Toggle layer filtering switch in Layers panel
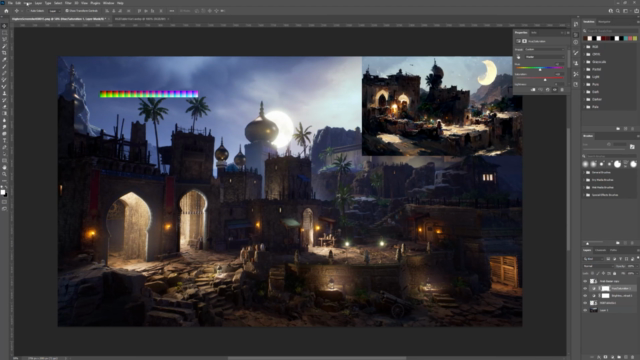This screenshot has width=640, height=360. [638, 259]
